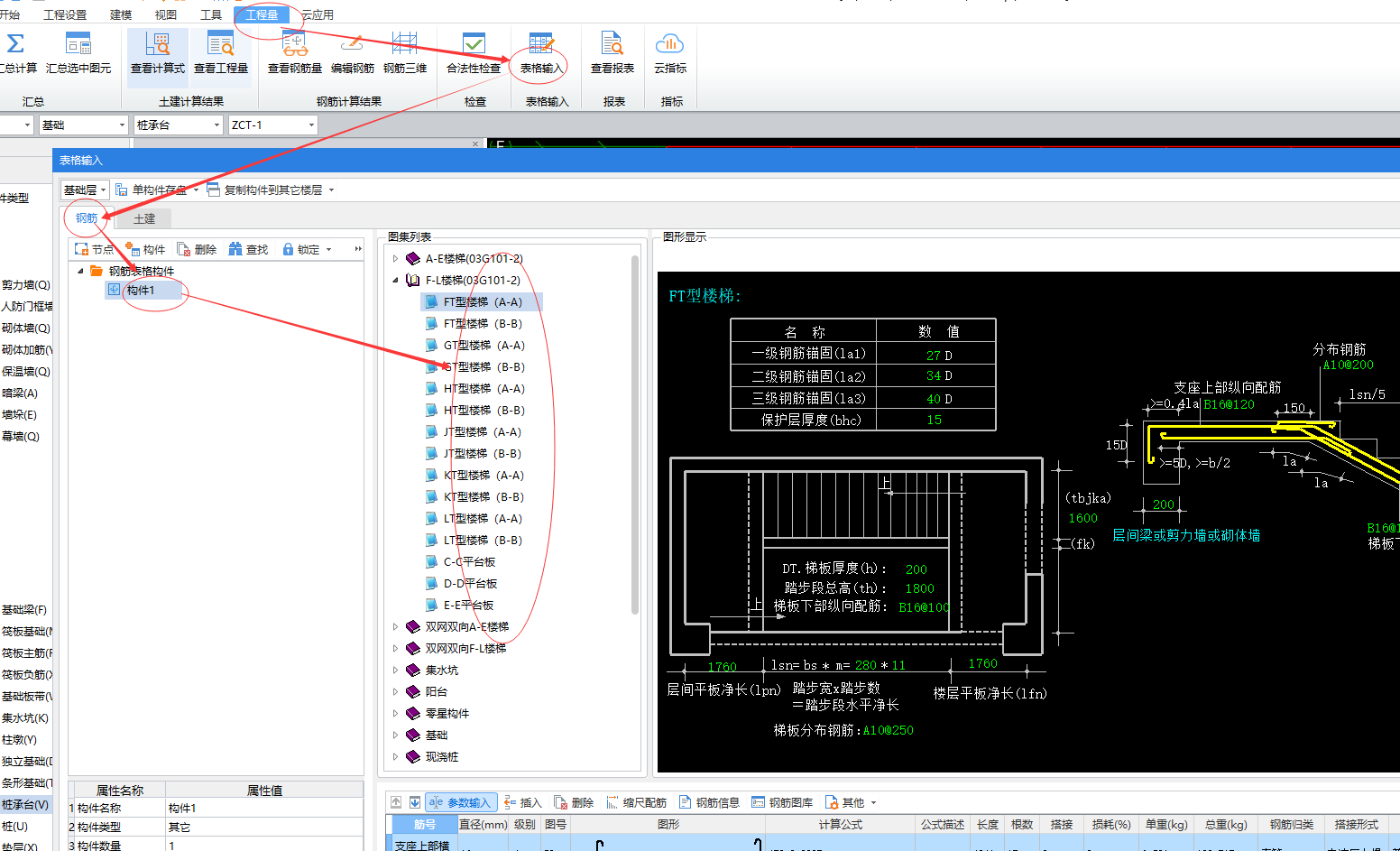Click 查看报表 icon
Image resolution: width=1400 pixels, height=851 pixels.
click(x=612, y=43)
